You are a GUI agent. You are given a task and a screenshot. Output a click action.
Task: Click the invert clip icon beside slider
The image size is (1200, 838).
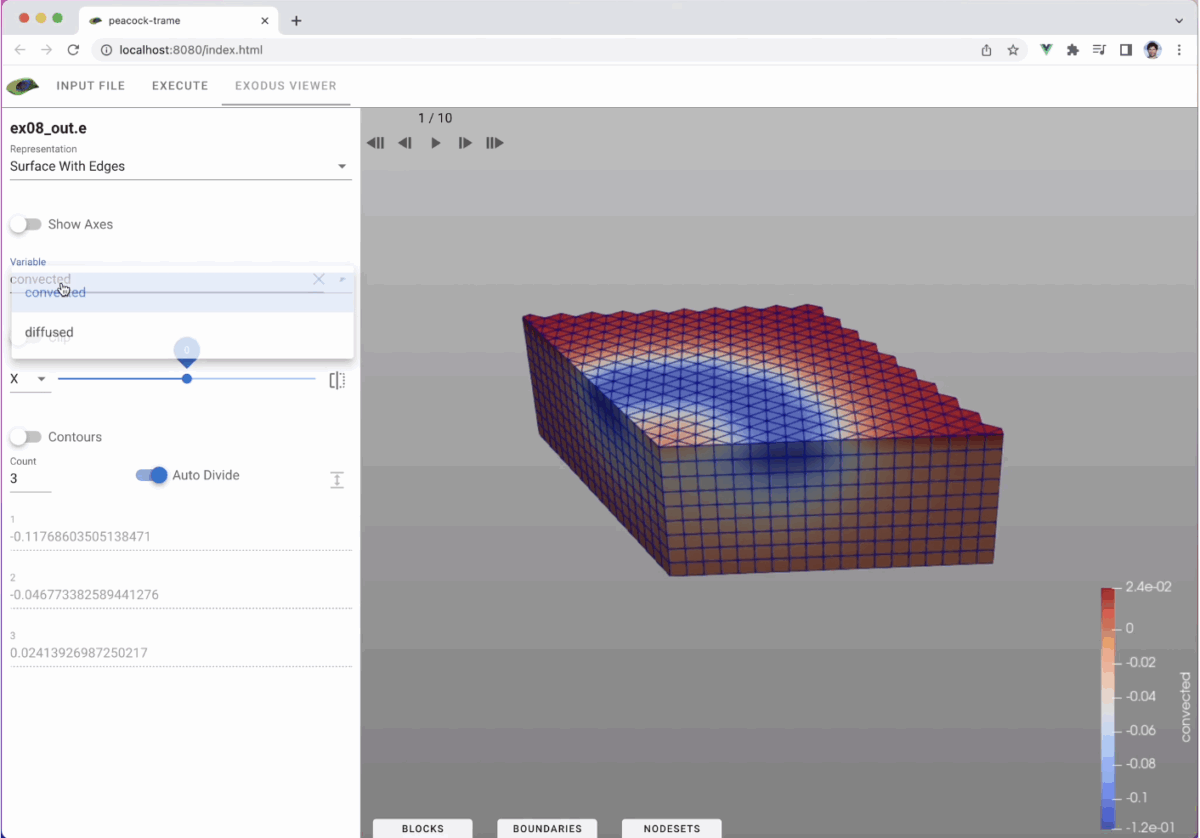[337, 381]
